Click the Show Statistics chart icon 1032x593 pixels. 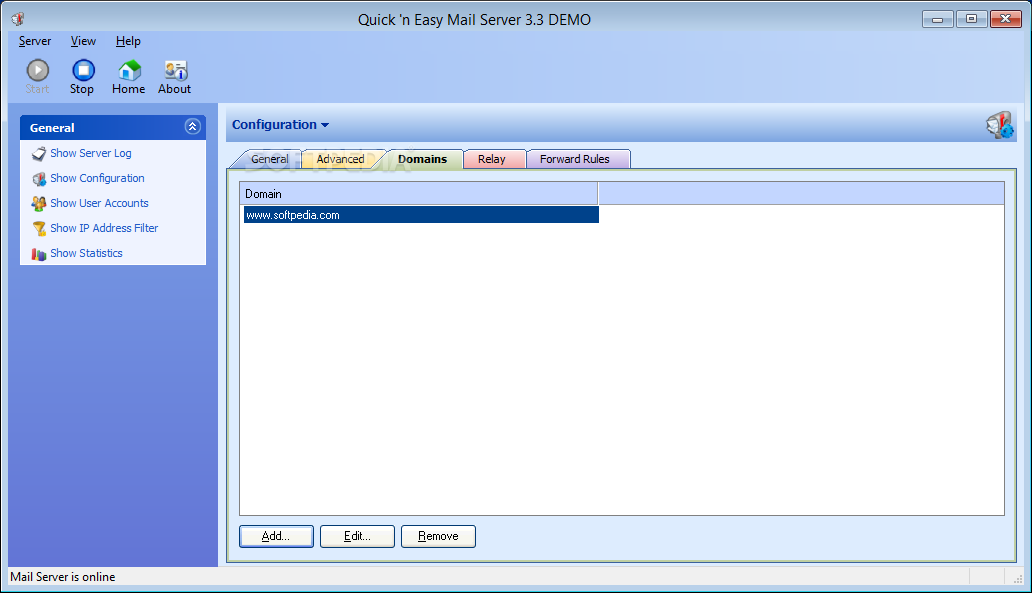pyautogui.click(x=39, y=253)
